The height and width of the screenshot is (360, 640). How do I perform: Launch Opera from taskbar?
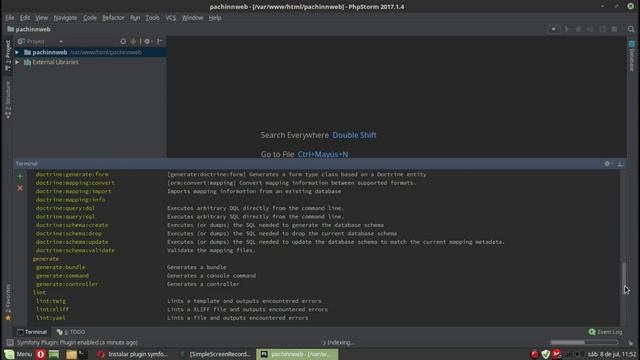[40, 354]
